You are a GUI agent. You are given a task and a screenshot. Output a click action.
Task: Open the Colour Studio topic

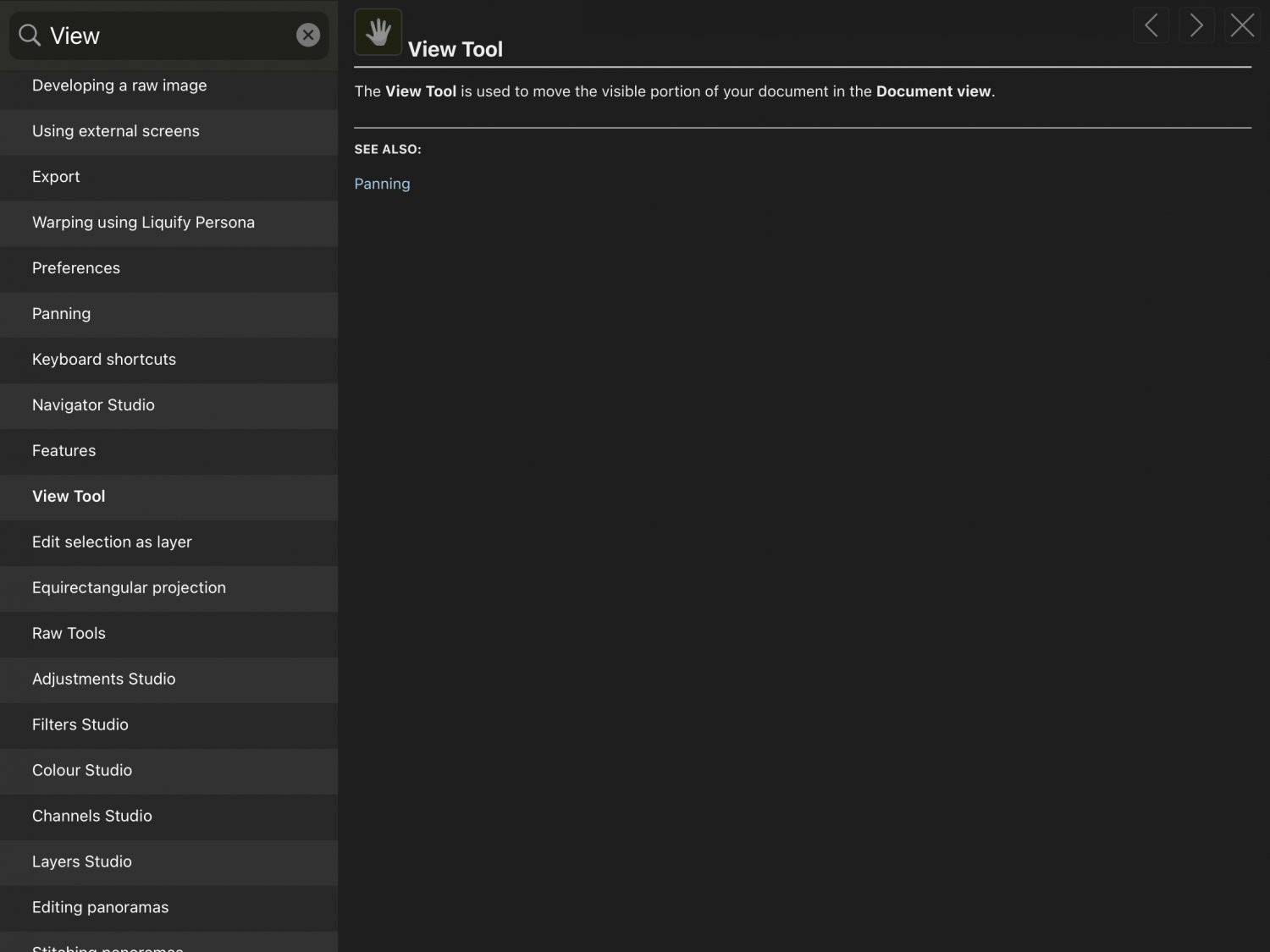tap(82, 771)
